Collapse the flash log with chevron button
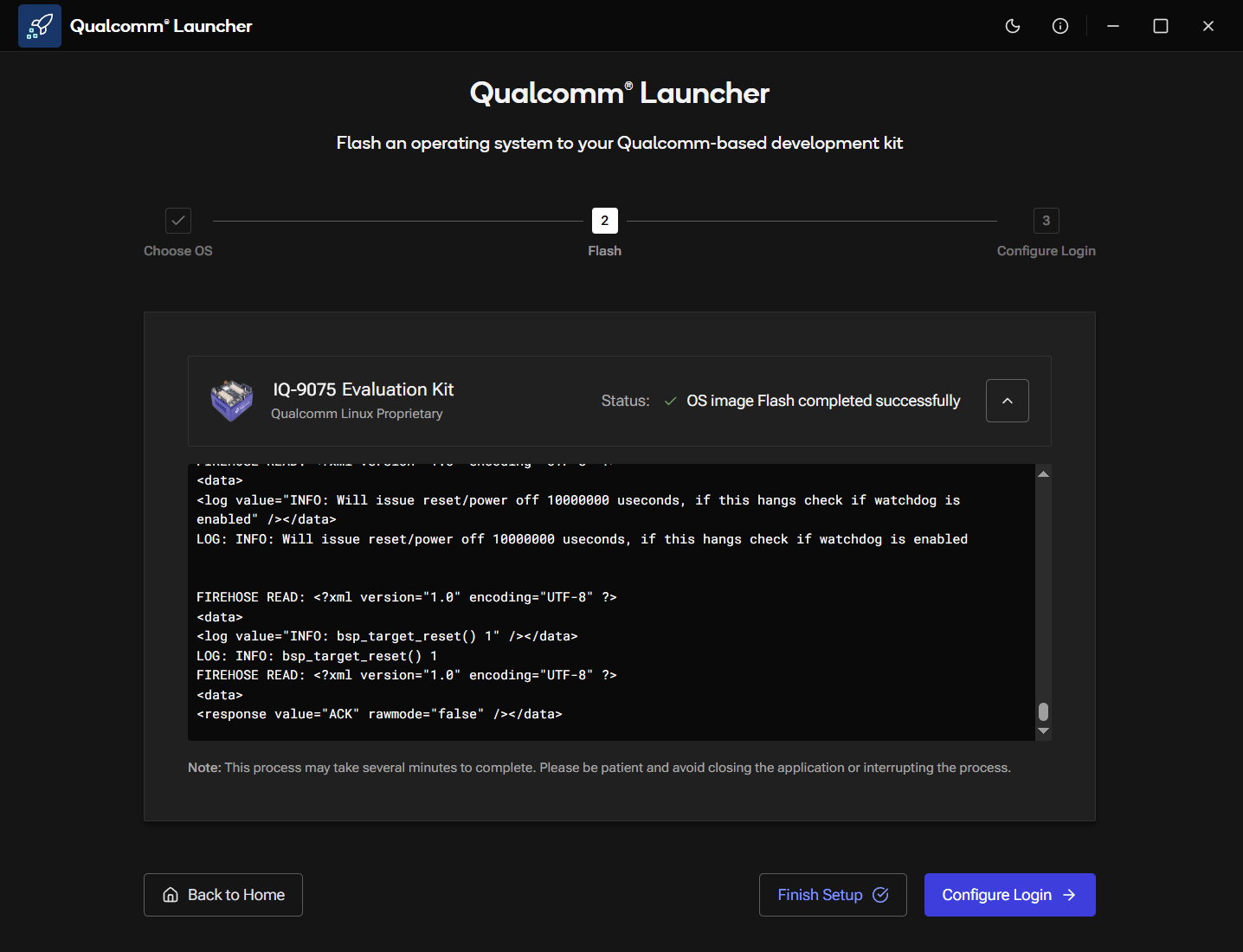 (x=1008, y=401)
